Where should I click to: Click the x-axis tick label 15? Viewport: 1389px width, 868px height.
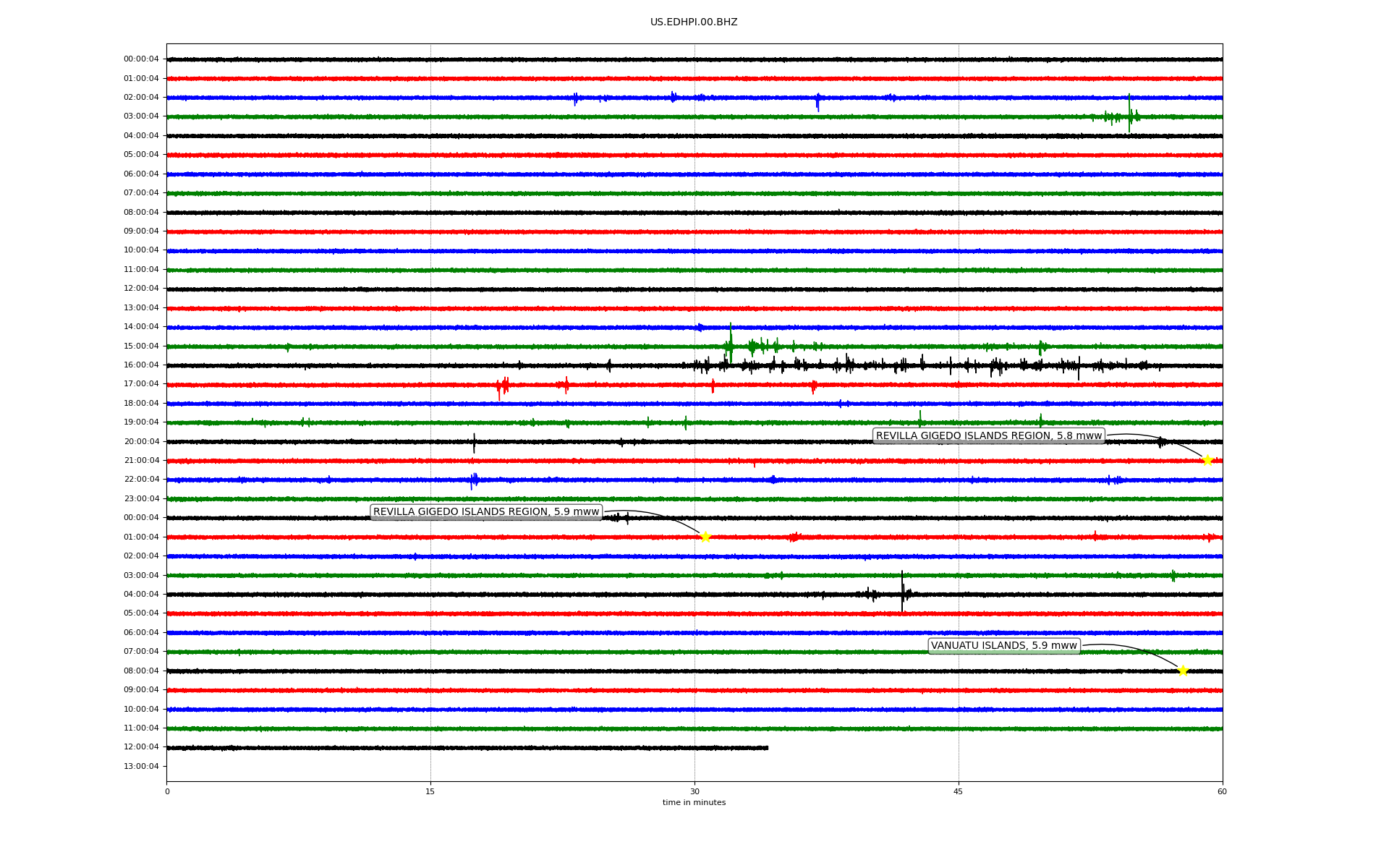(x=430, y=791)
